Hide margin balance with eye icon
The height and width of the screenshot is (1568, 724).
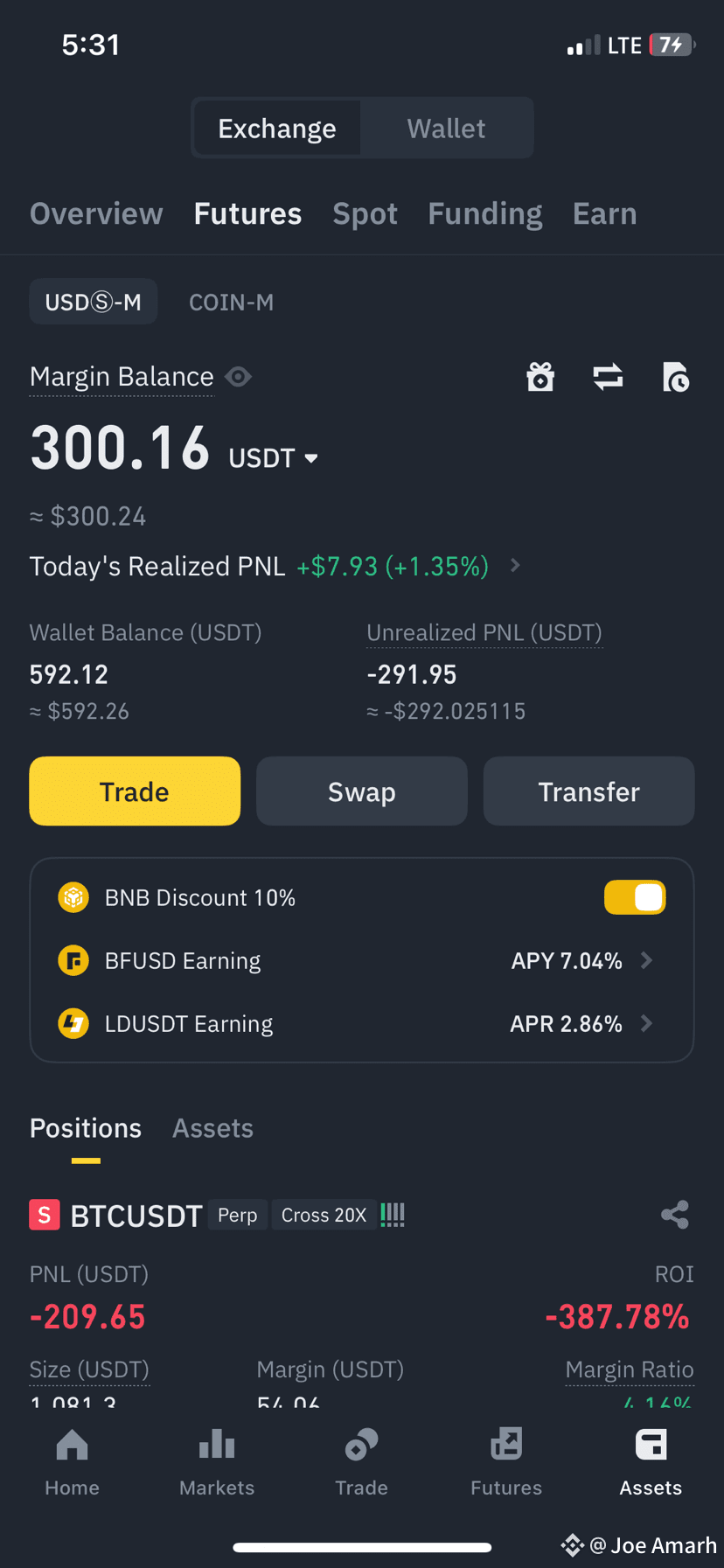238,377
